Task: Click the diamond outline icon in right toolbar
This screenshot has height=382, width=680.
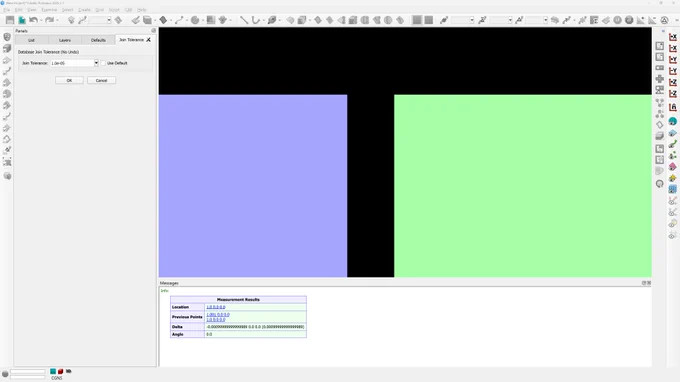Action: [660, 125]
